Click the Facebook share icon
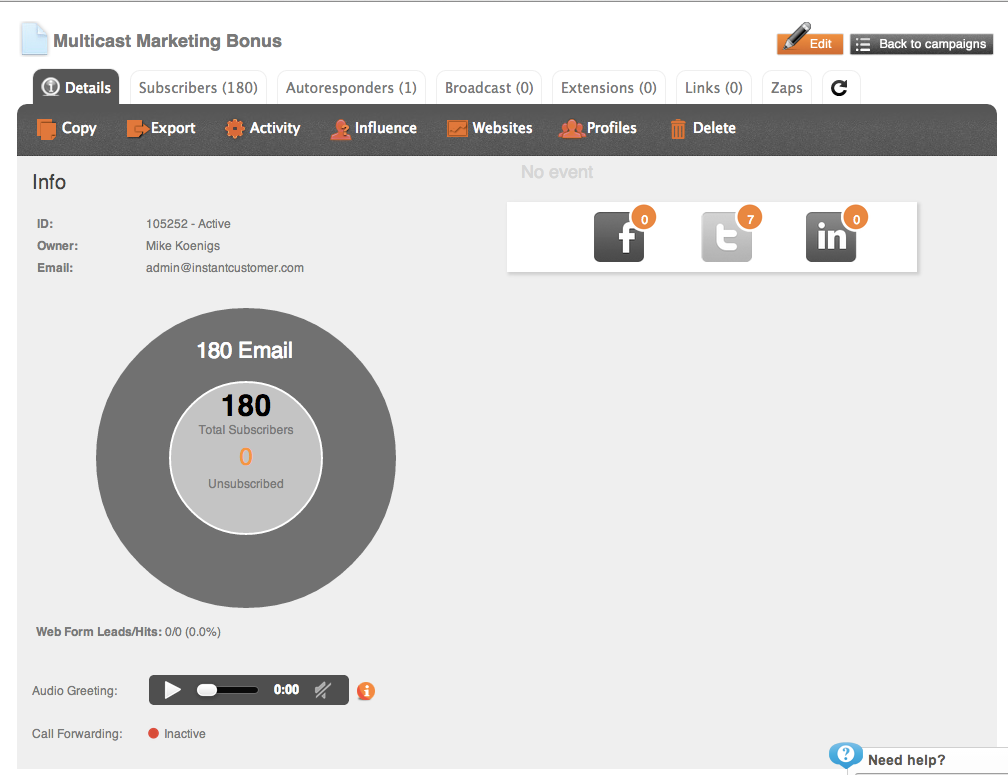 pos(618,236)
